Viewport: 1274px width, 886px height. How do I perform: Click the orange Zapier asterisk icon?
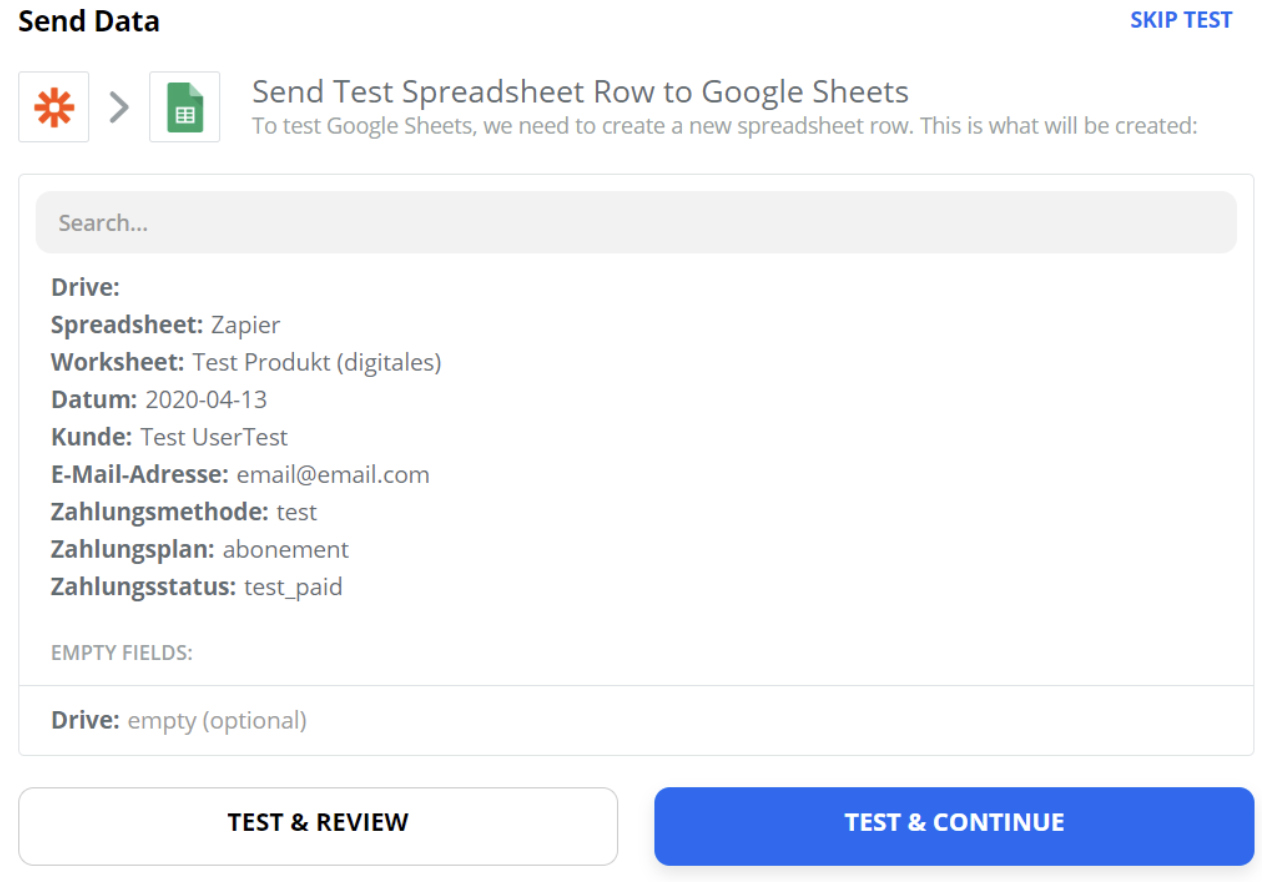54,107
